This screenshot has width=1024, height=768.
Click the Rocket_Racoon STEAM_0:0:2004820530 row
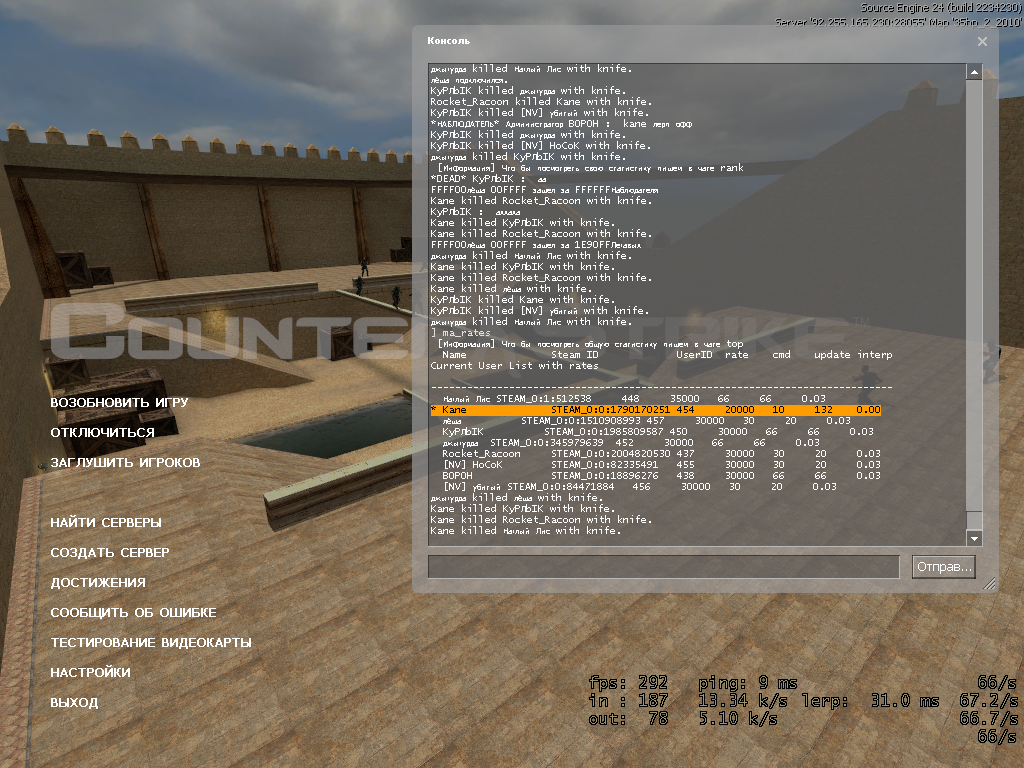click(x=661, y=454)
